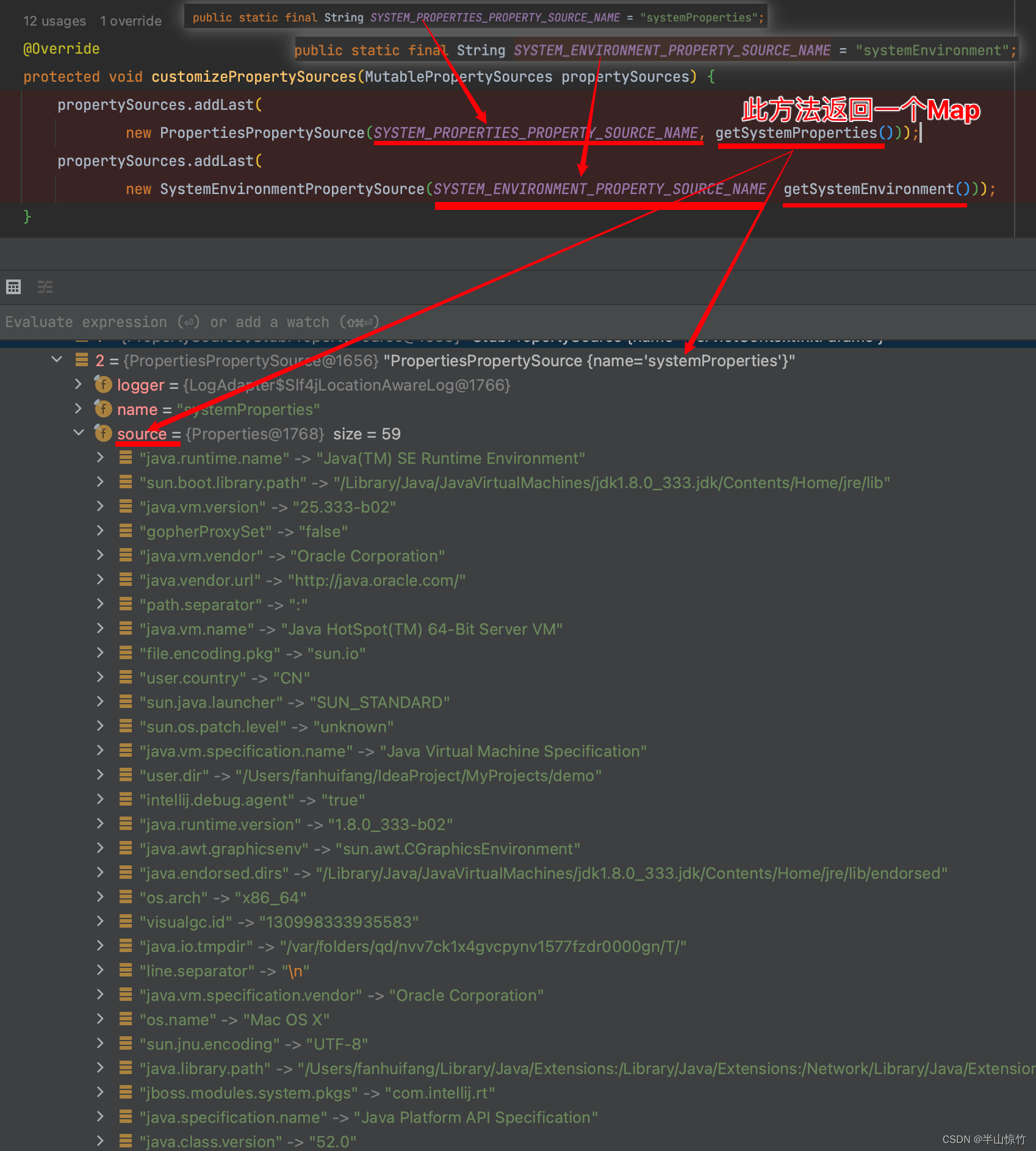Select the user.dir property row value
This screenshot has height=1151, width=1036.
[x=419, y=776]
